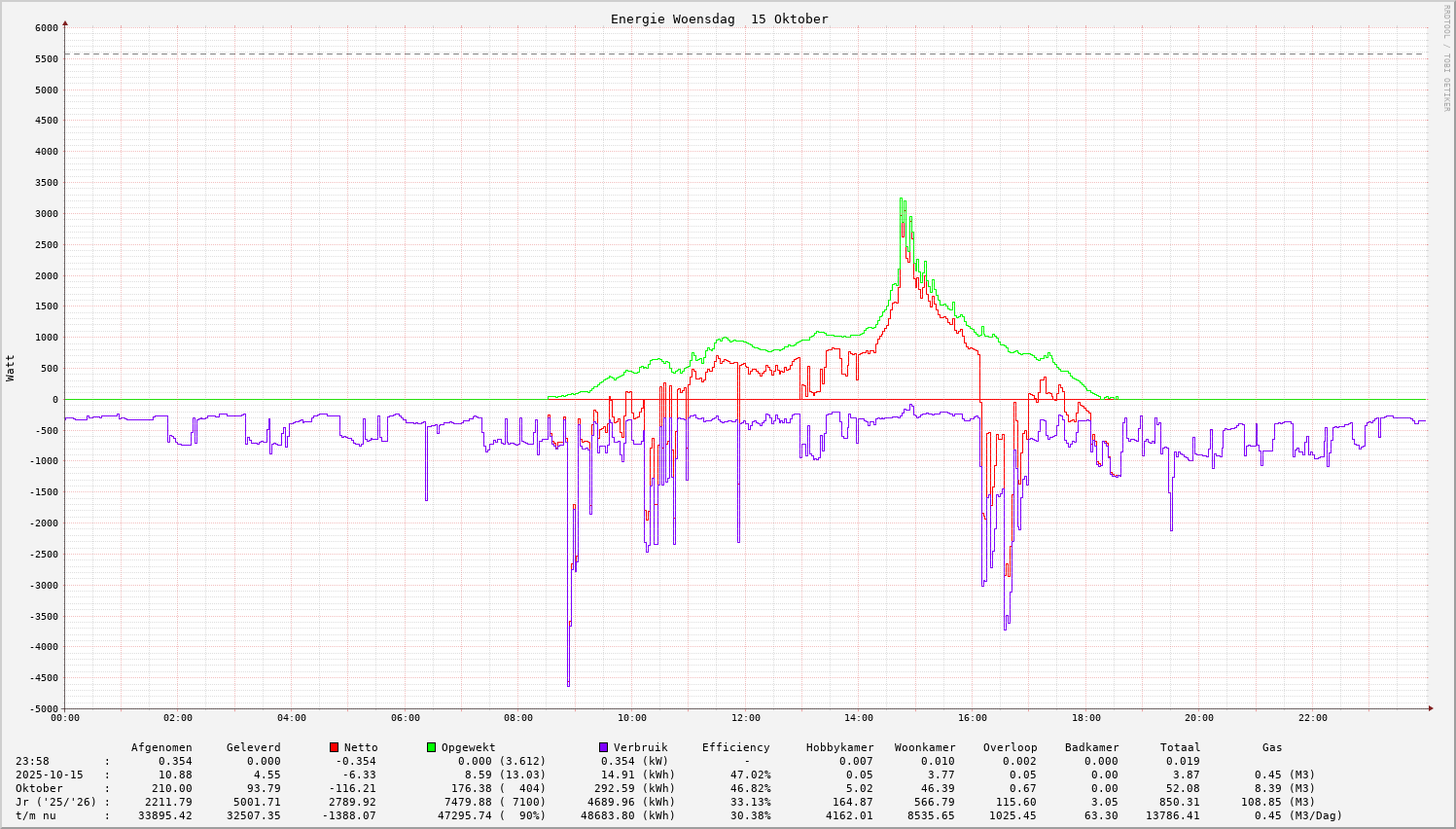Image resolution: width=1456 pixels, height=829 pixels.
Task: Click the Hobbykamer column header
Action: 839,747
